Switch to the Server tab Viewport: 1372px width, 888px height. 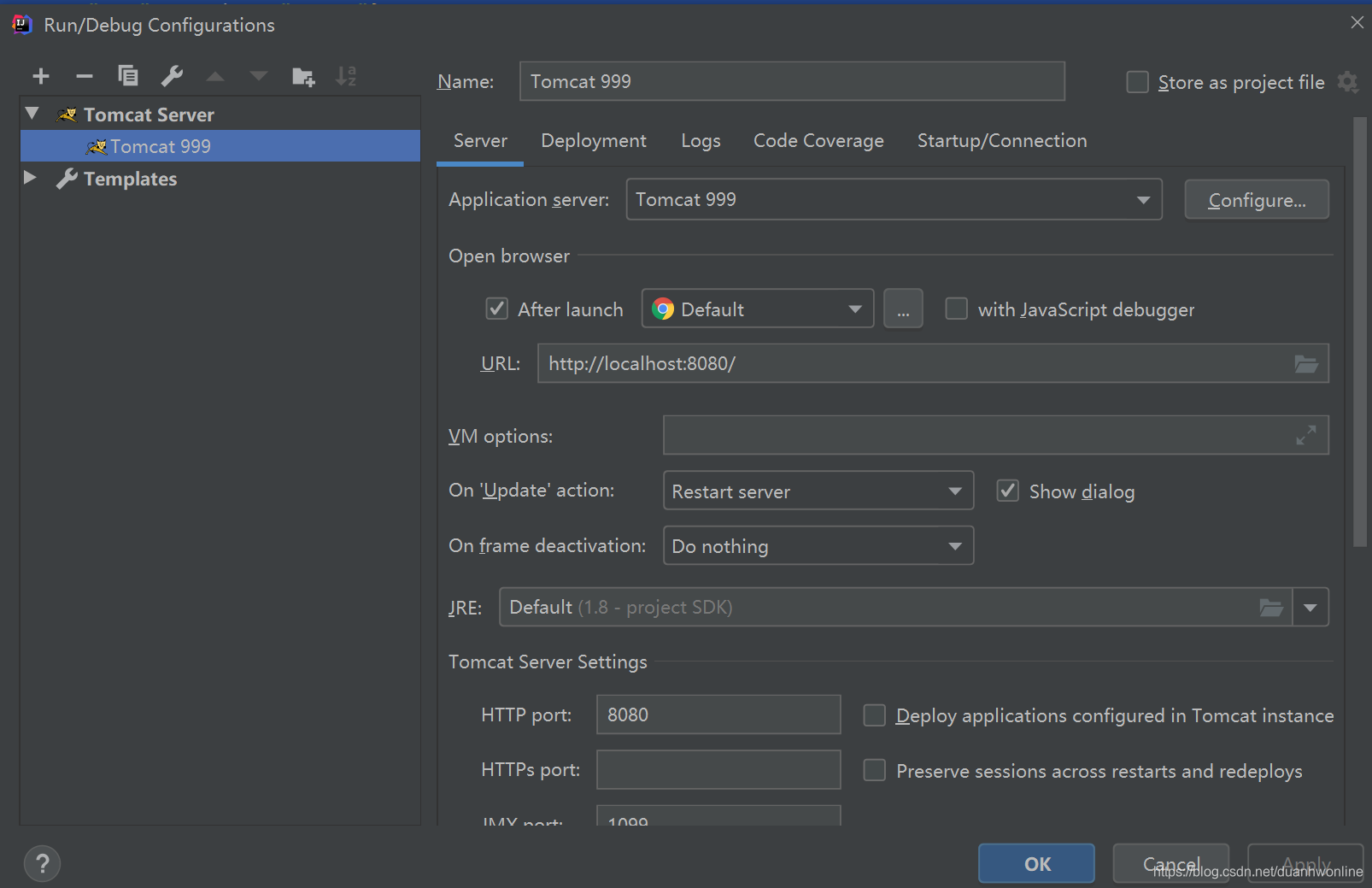pyautogui.click(x=480, y=141)
